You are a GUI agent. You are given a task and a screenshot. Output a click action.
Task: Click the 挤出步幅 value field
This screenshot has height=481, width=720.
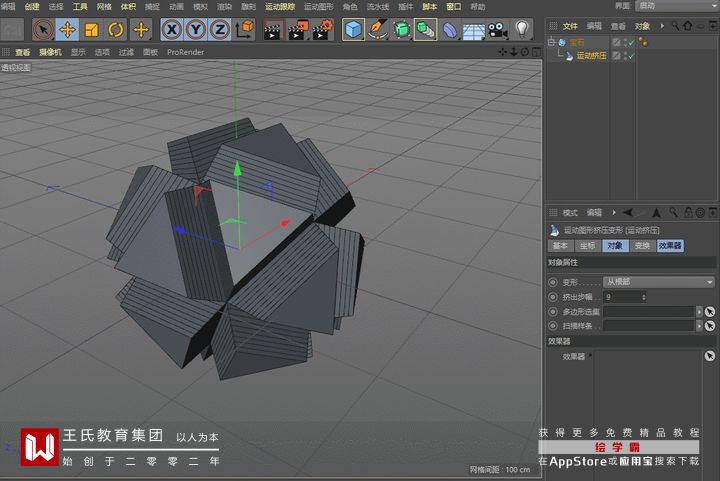click(622, 297)
